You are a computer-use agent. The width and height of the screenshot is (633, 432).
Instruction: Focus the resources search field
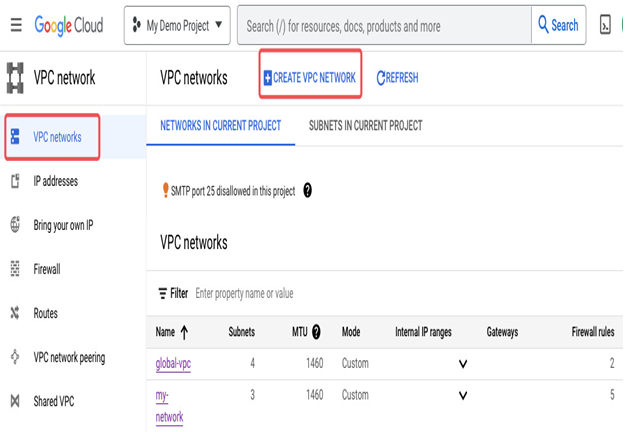pyautogui.click(x=384, y=26)
